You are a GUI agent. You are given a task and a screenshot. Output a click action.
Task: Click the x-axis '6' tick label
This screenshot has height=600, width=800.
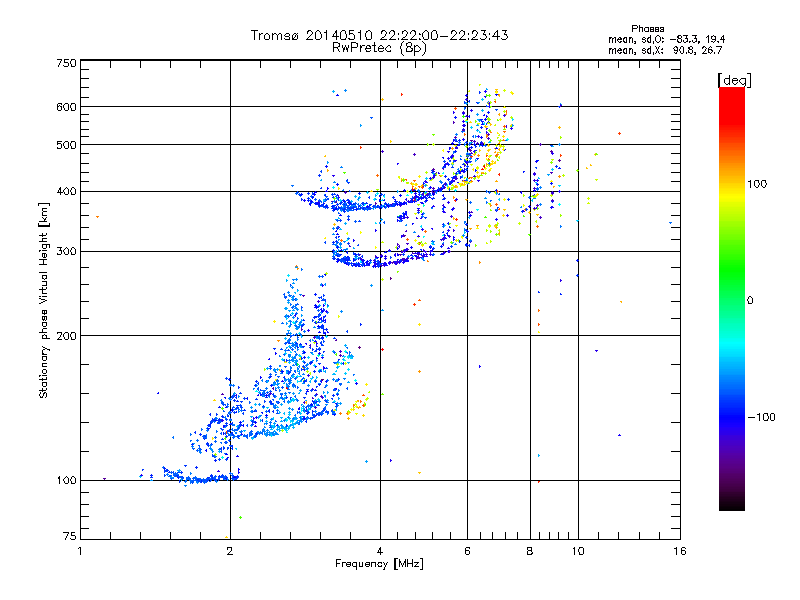pyautogui.click(x=467, y=551)
